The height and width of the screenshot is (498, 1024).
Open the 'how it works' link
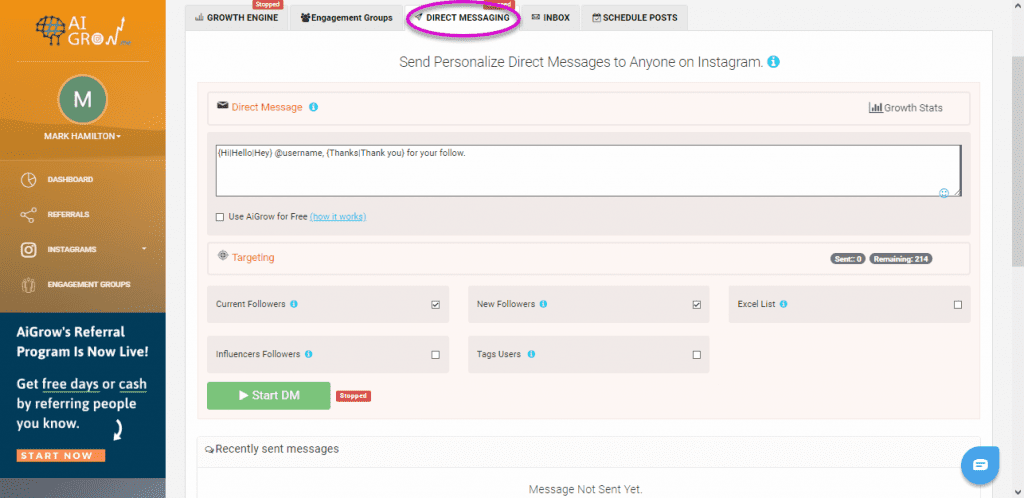(338, 217)
